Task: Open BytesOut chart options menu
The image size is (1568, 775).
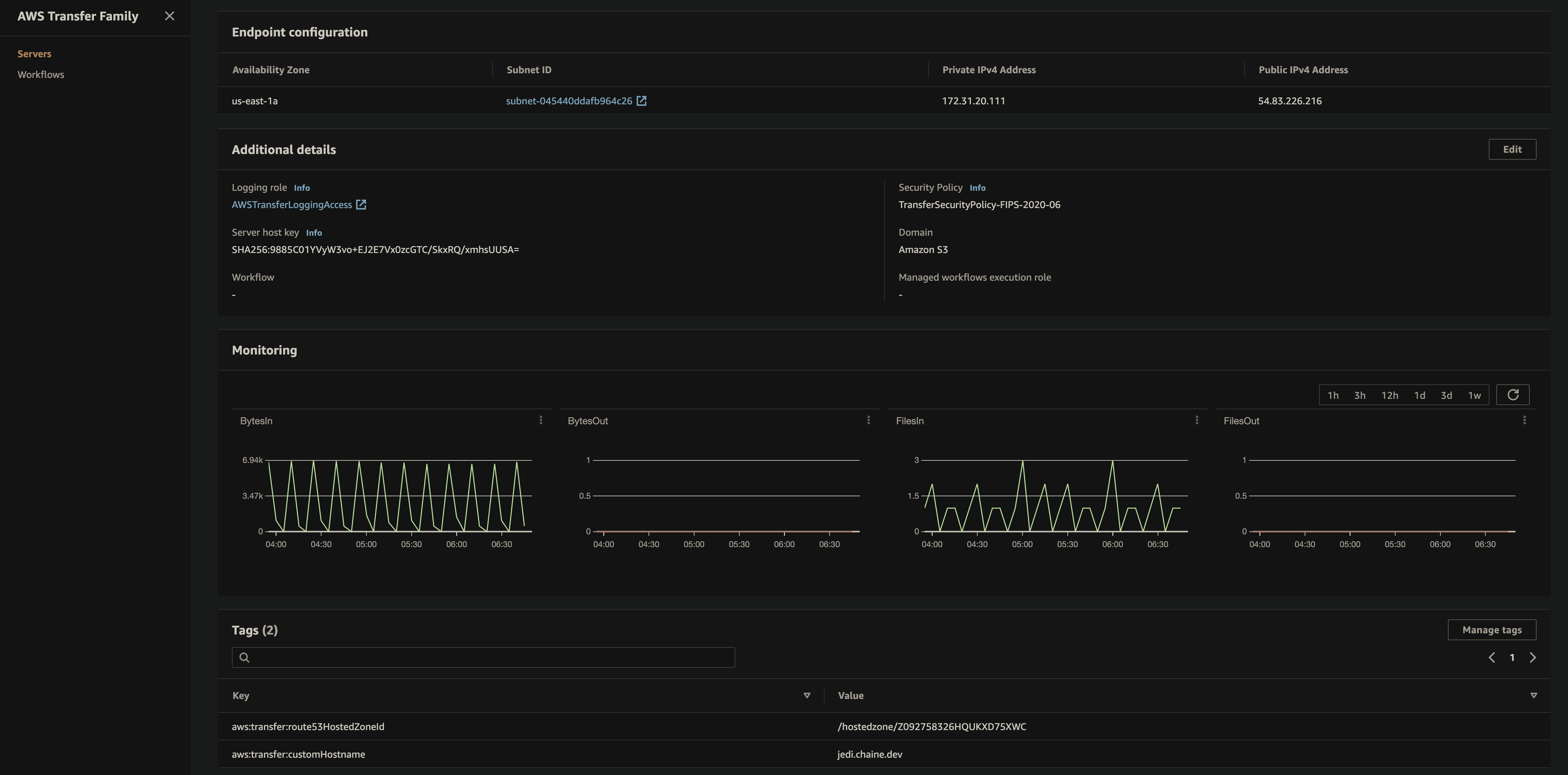Action: point(869,420)
